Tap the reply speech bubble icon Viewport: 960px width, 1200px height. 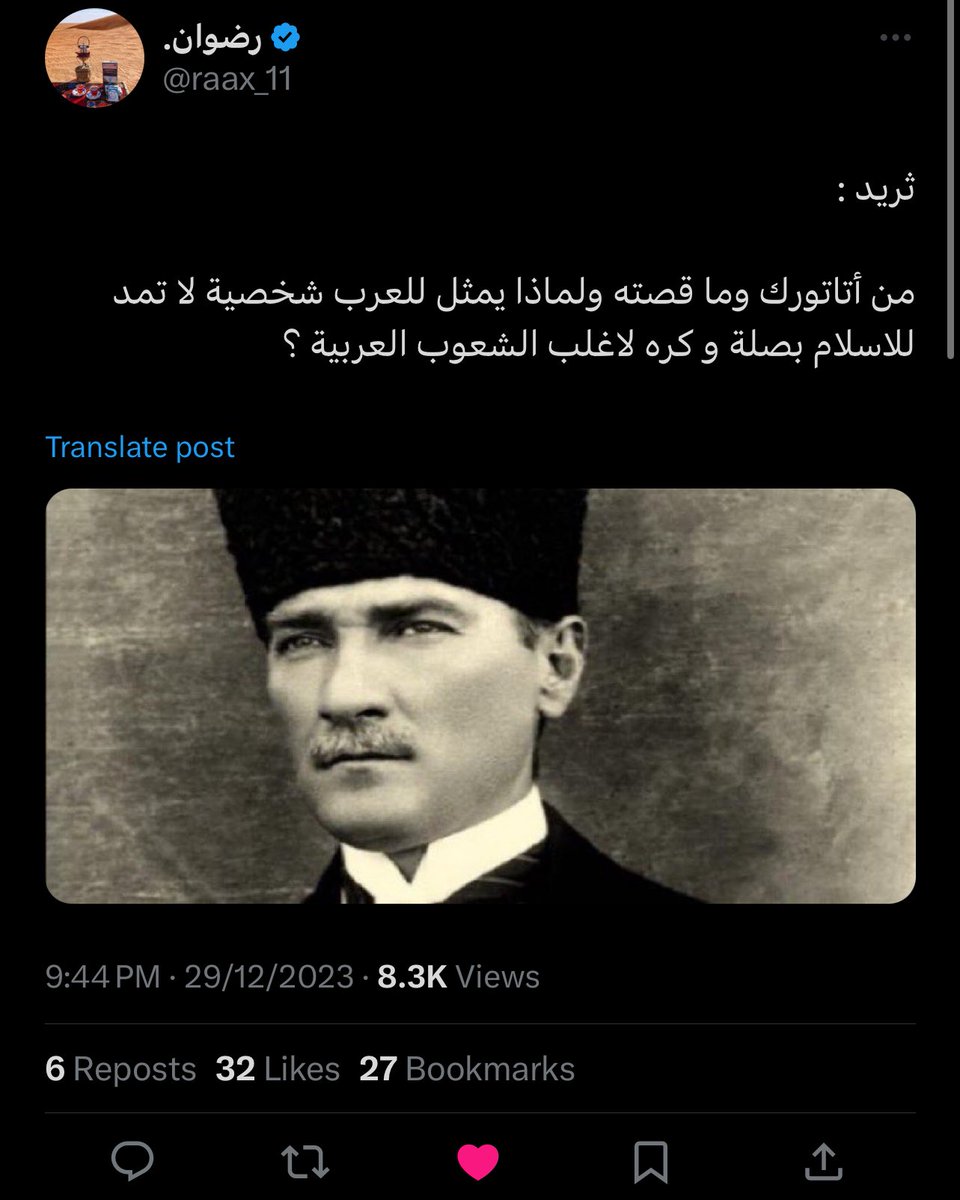point(132,1160)
